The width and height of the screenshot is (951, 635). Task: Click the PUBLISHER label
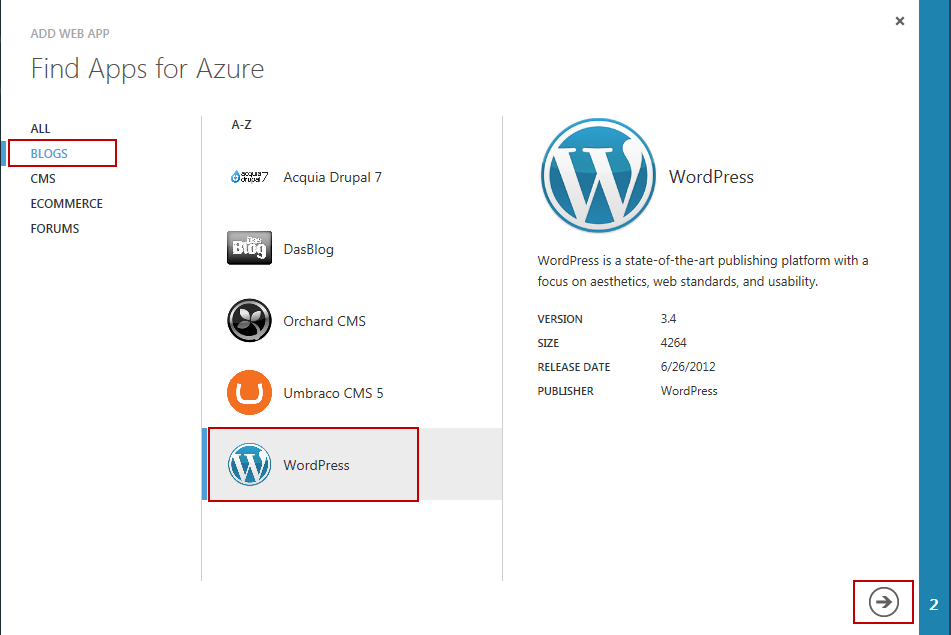coord(565,391)
